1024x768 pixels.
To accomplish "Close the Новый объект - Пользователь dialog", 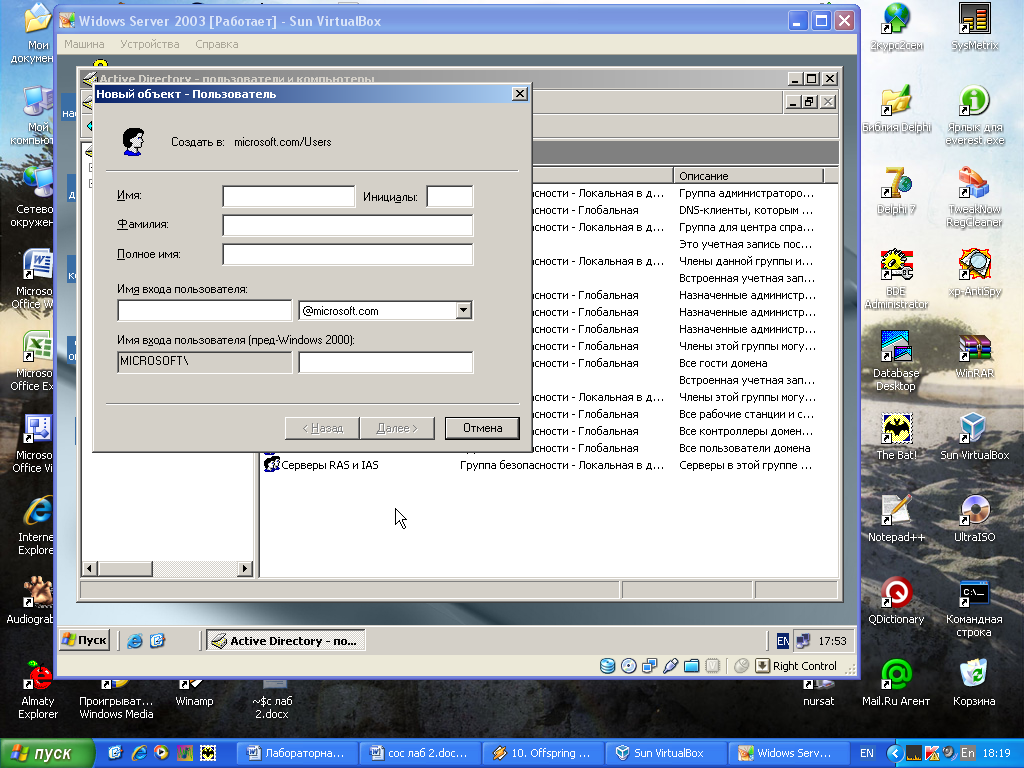I will [x=519, y=94].
